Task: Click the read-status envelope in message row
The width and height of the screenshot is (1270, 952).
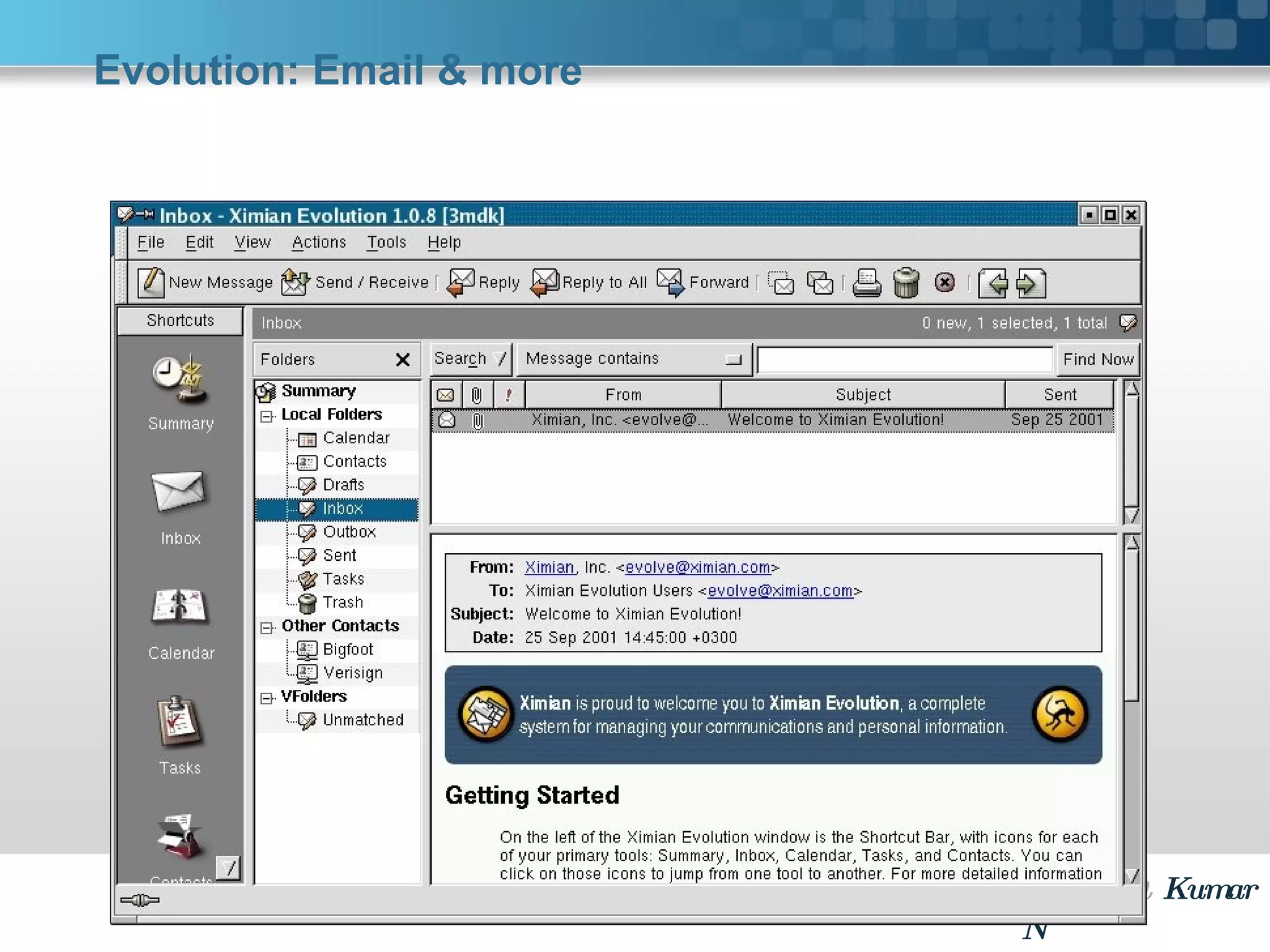Action: [x=446, y=420]
